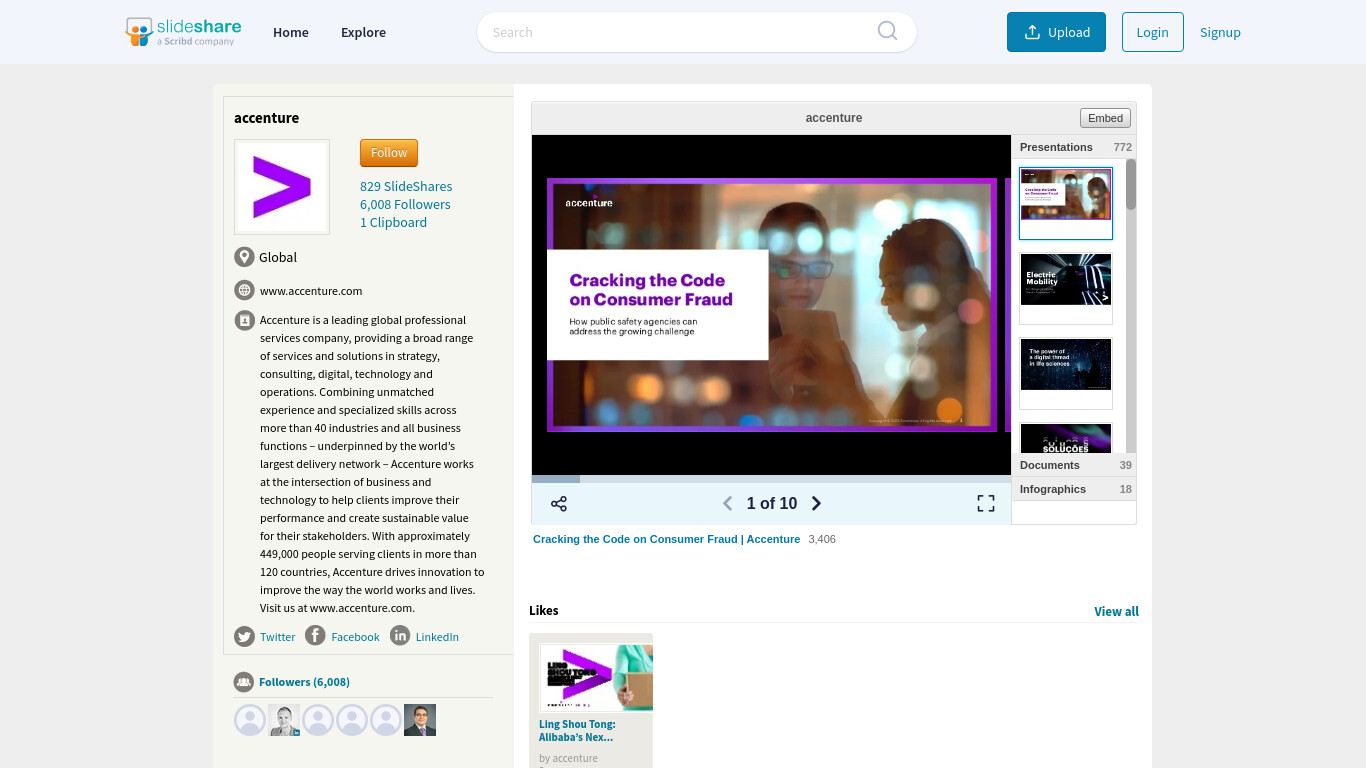The width and height of the screenshot is (1366, 768).
Task: Go to the previous slide arrow
Action: pyautogui.click(x=728, y=503)
